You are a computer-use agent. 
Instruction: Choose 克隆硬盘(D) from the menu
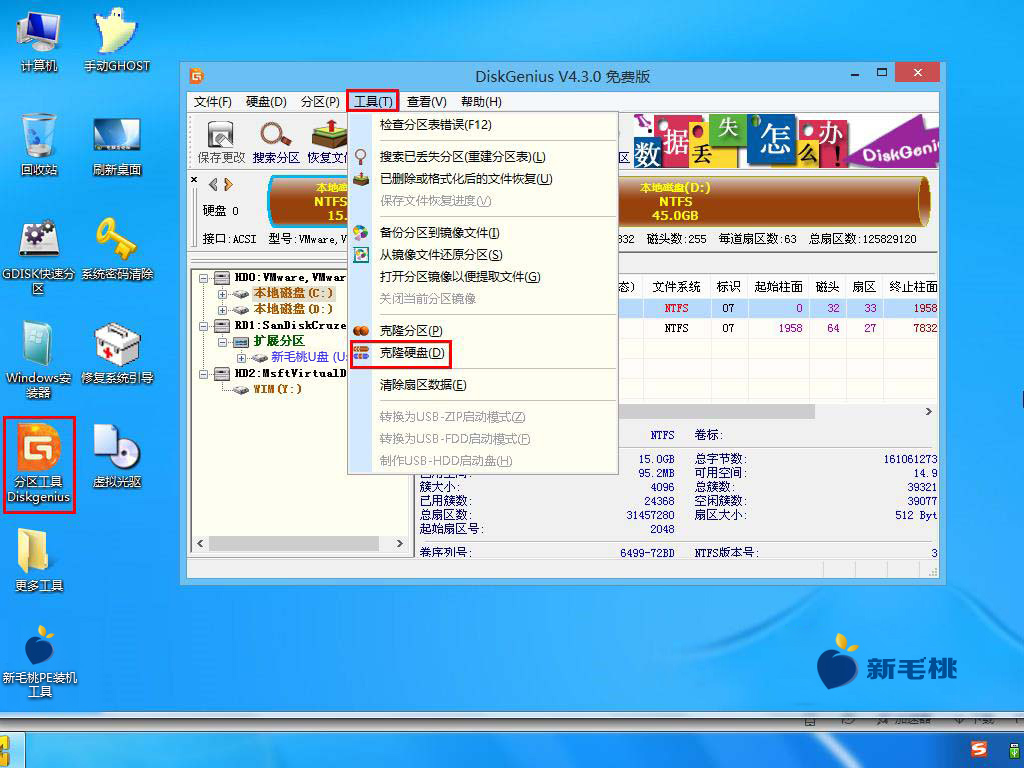(x=484, y=353)
